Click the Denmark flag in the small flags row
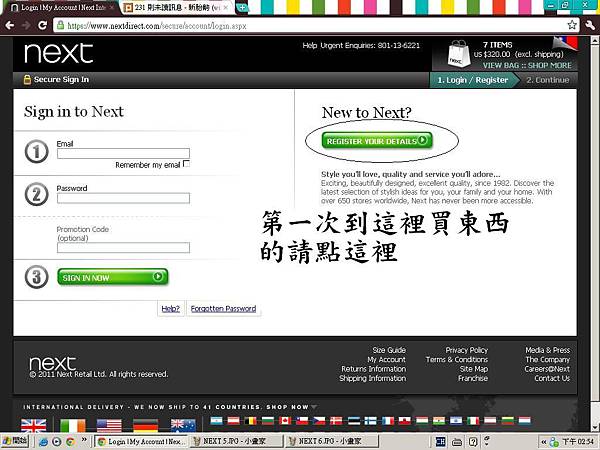600x450 pixels. coord(336,421)
